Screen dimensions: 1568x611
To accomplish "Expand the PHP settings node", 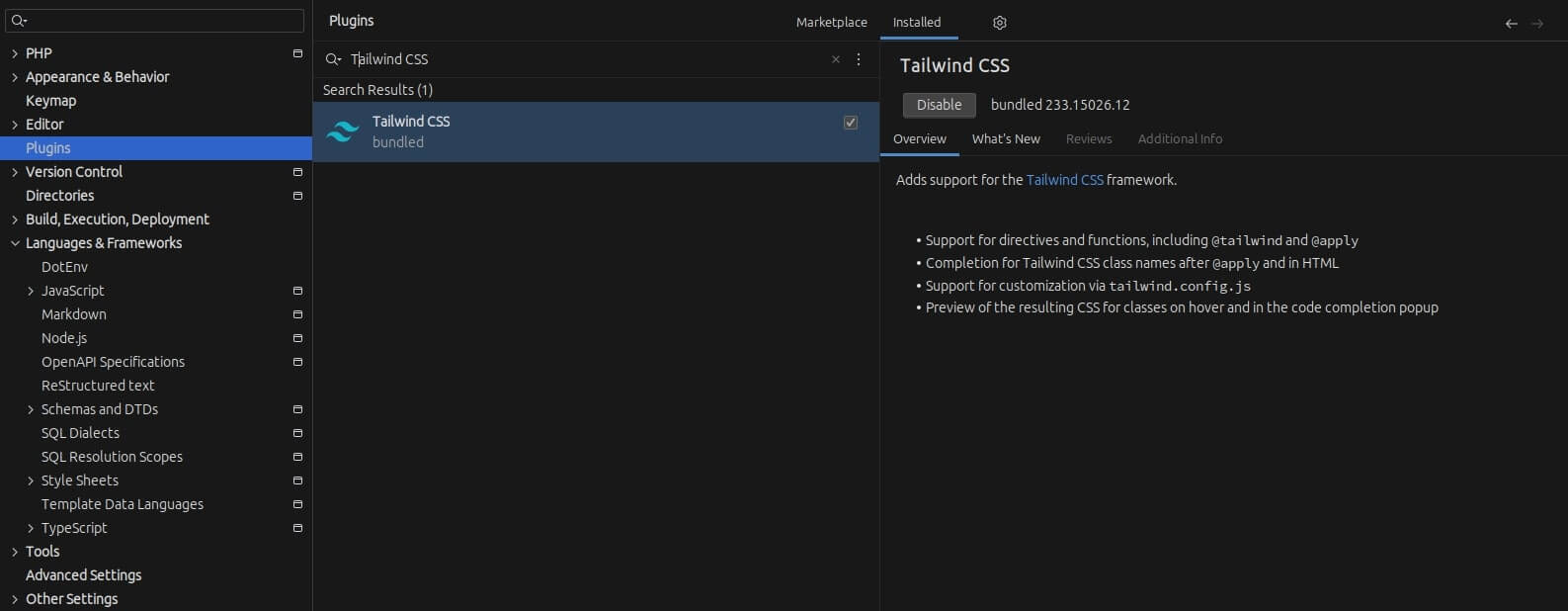I will (15, 53).
